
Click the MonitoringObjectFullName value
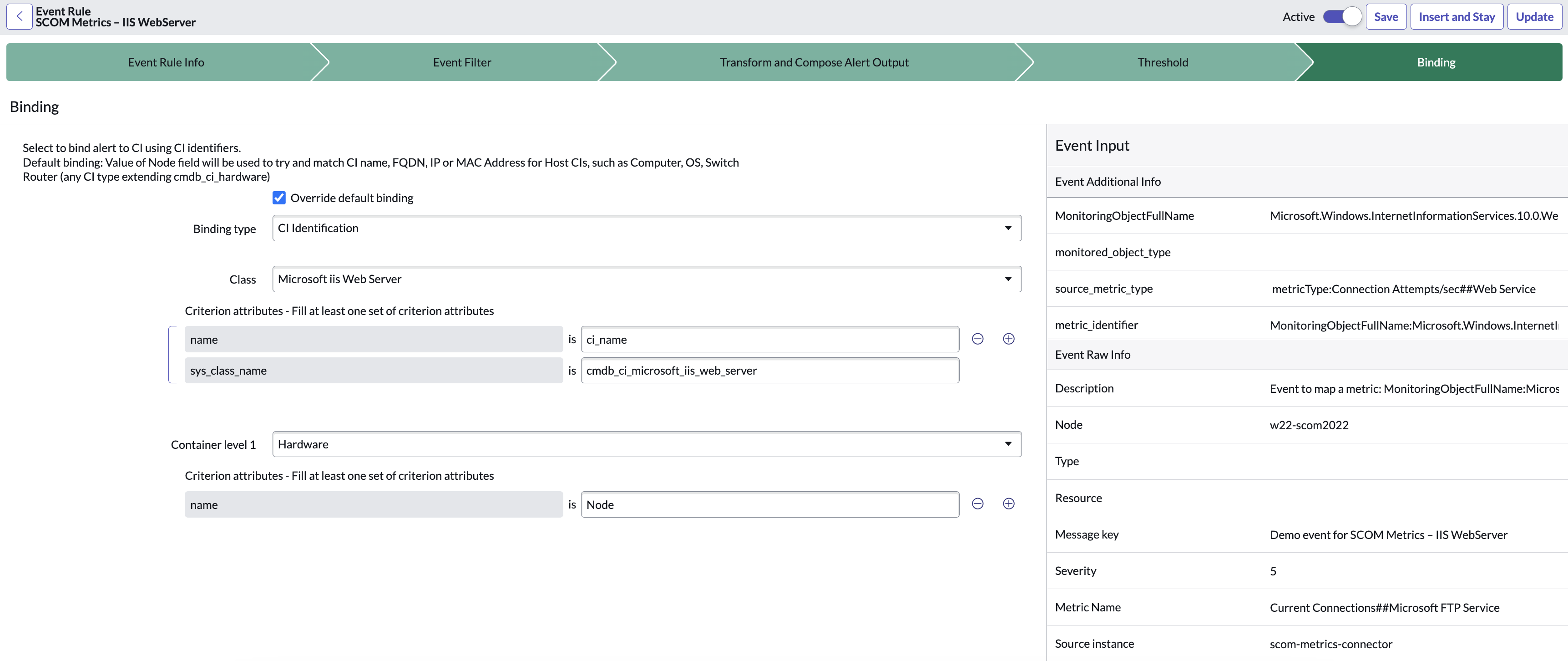1413,216
